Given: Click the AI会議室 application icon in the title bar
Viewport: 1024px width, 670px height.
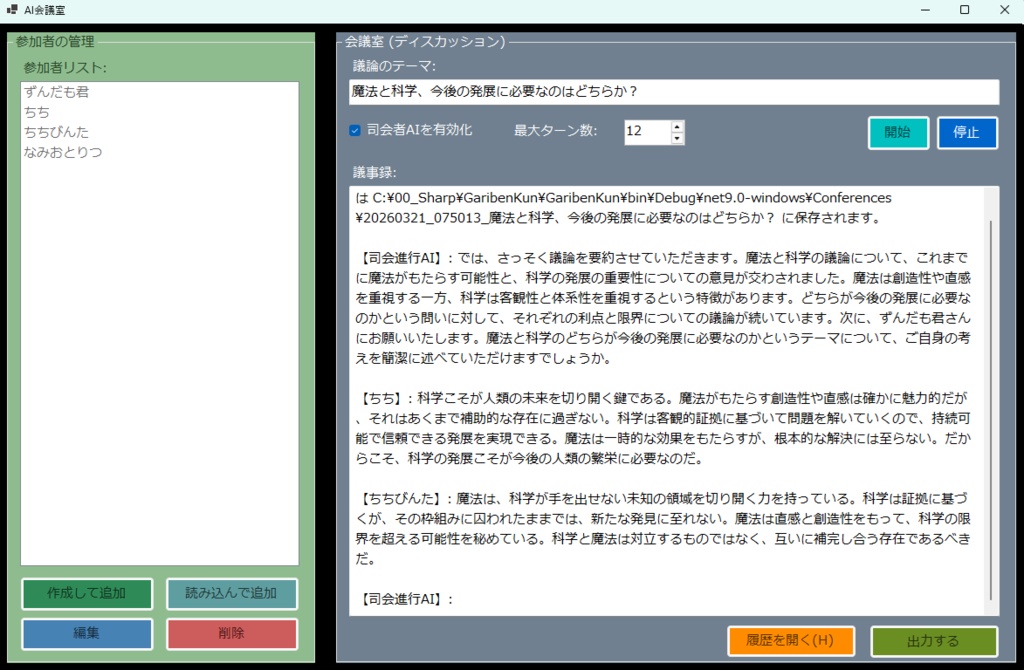Looking at the screenshot, I should pos(14,10).
